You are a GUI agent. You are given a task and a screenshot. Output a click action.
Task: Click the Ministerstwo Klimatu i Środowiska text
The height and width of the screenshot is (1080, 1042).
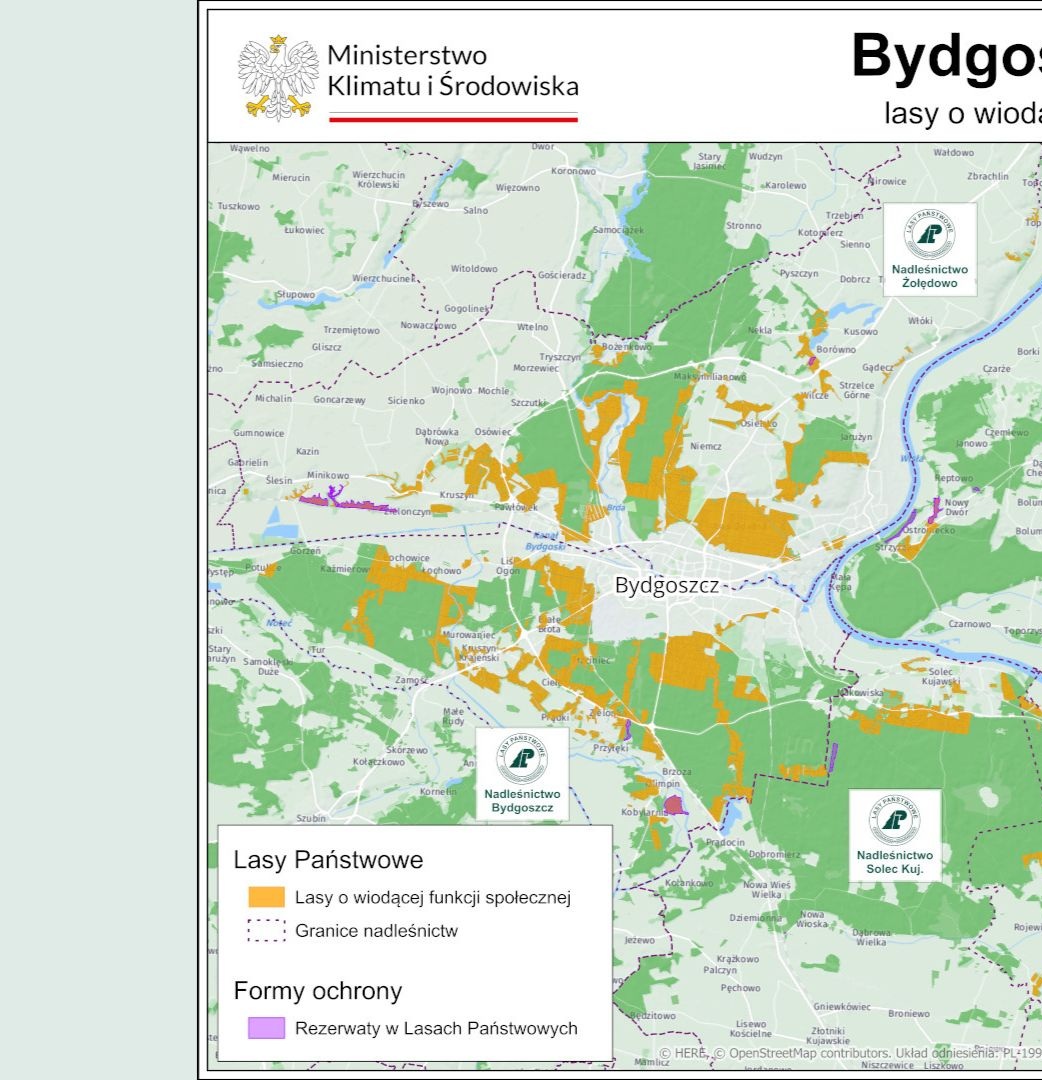453,71
